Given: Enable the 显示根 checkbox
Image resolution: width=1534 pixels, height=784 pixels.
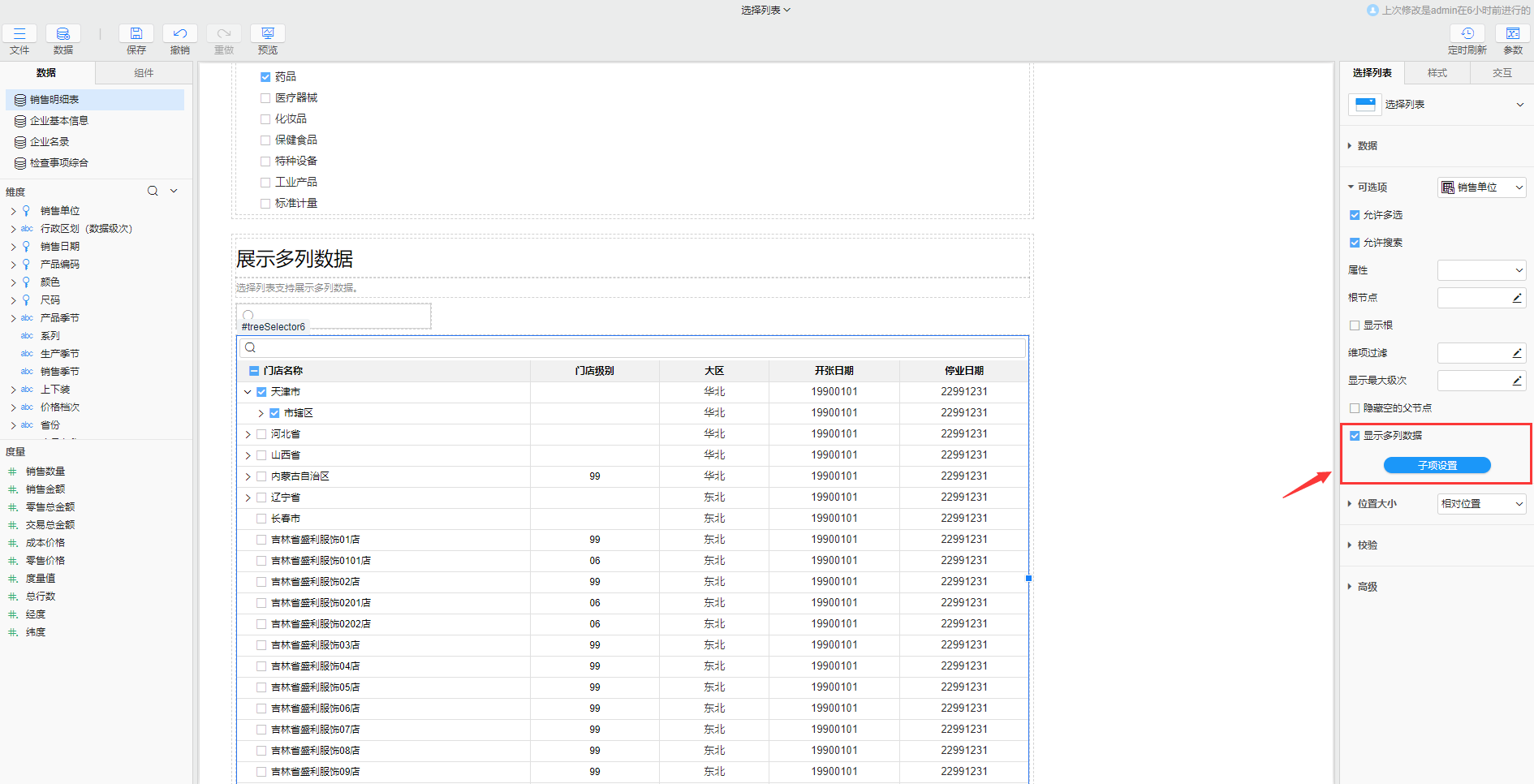Looking at the screenshot, I should coord(1355,325).
